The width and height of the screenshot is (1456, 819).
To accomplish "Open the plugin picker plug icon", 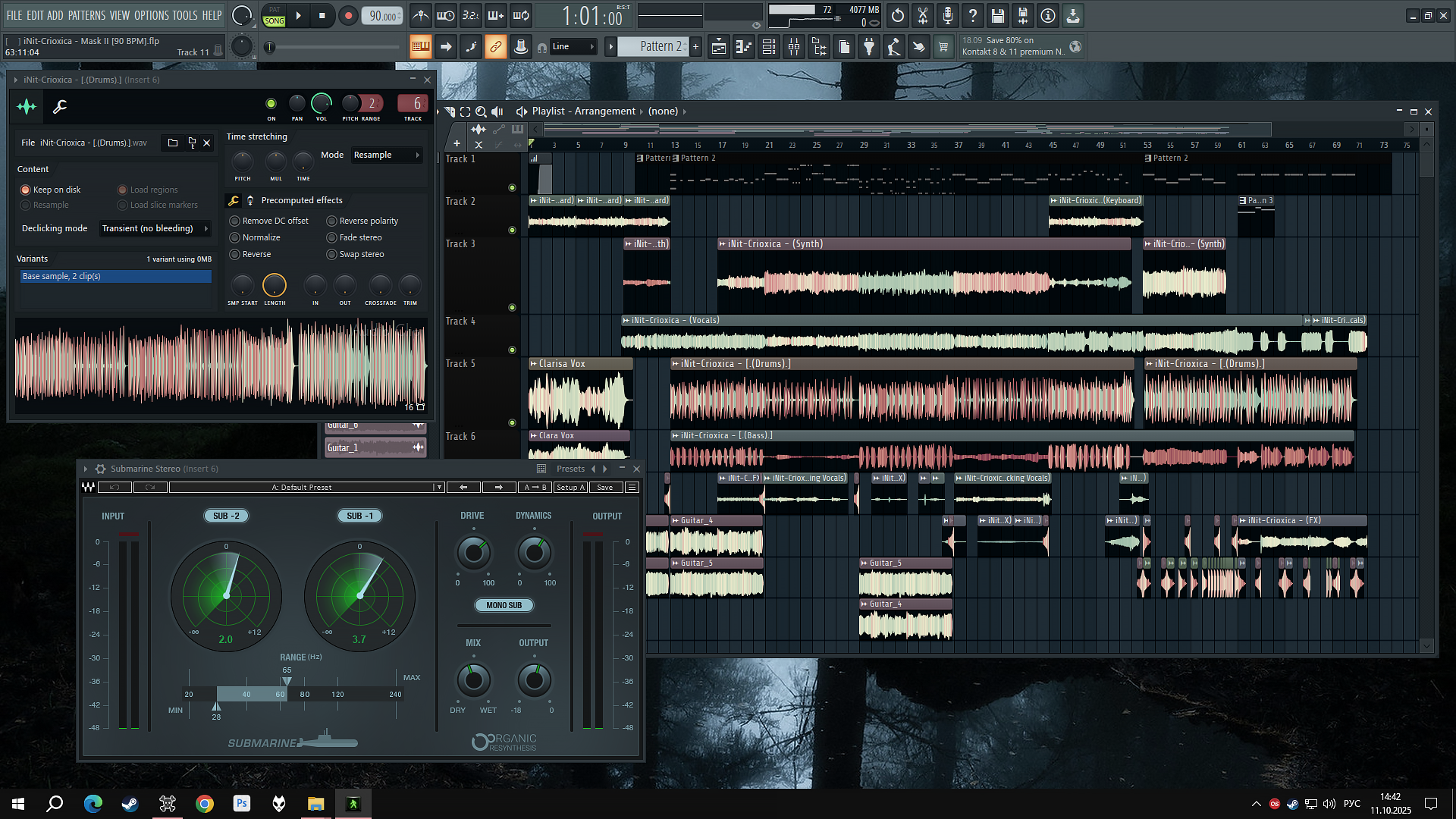I will click(x=869, y=47).
